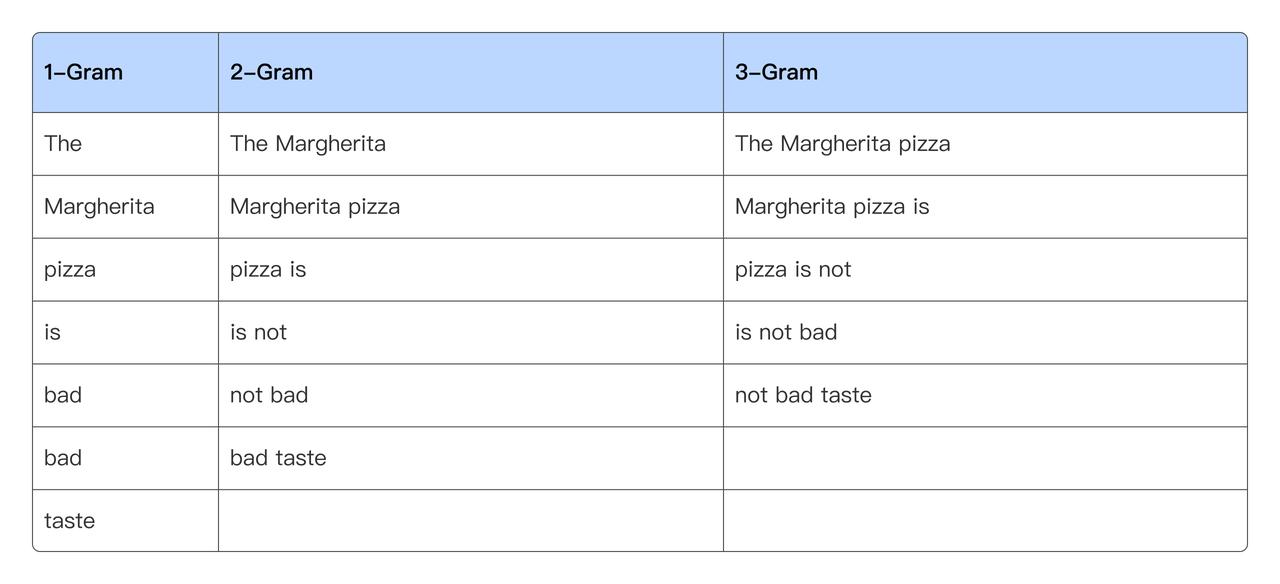Click the 'pizza is not' cell

pos(793,270)
